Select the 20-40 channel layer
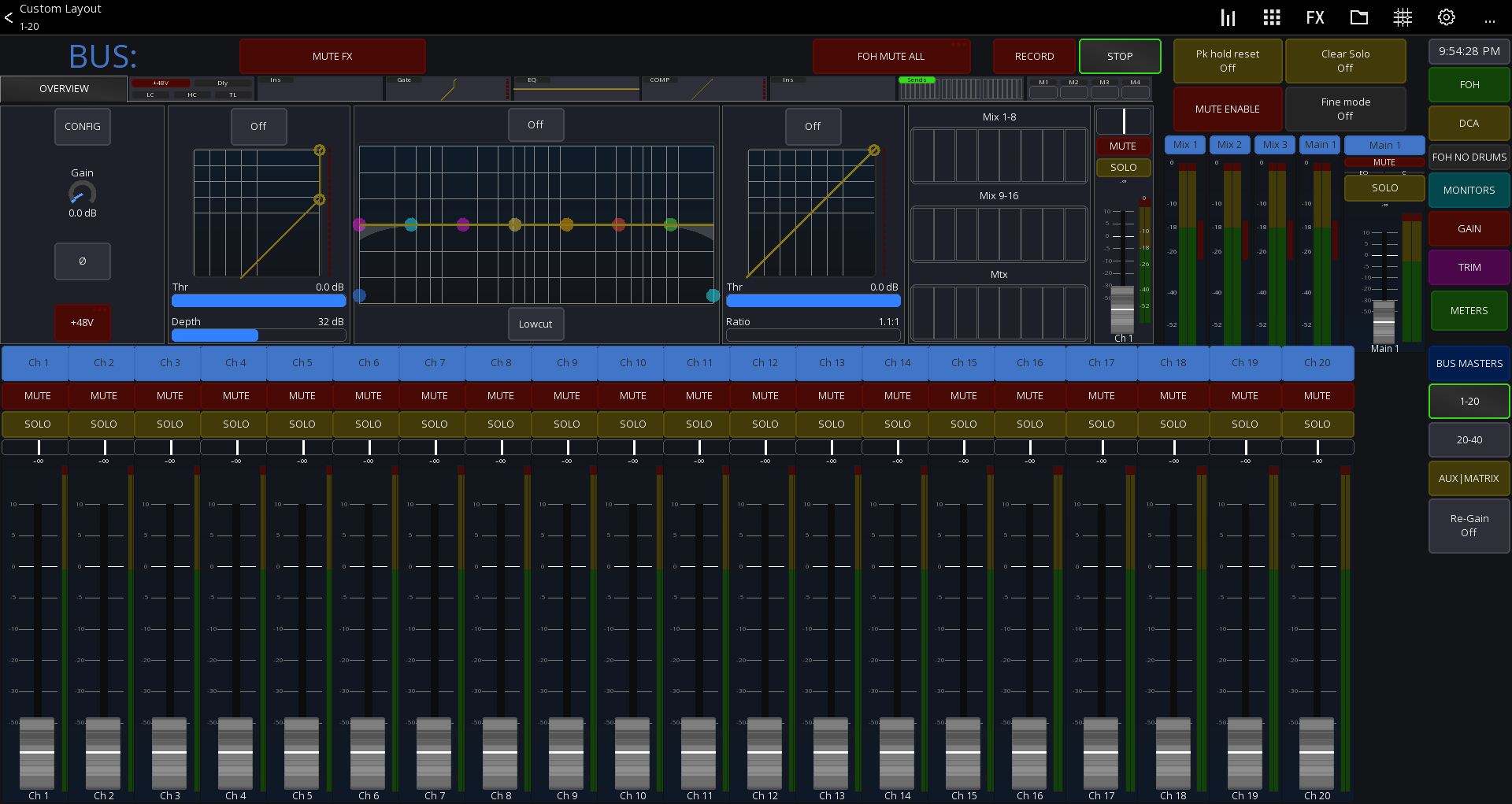 click(x=1469, y=439)
